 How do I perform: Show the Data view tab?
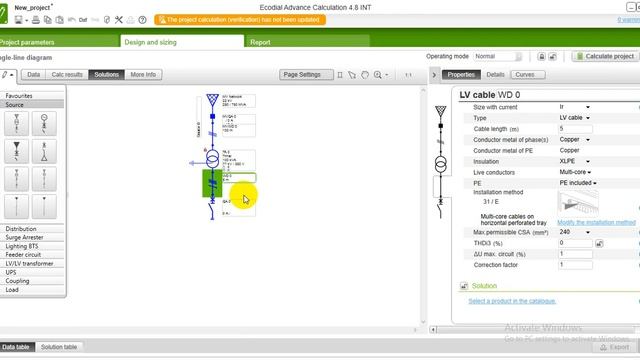33,75
